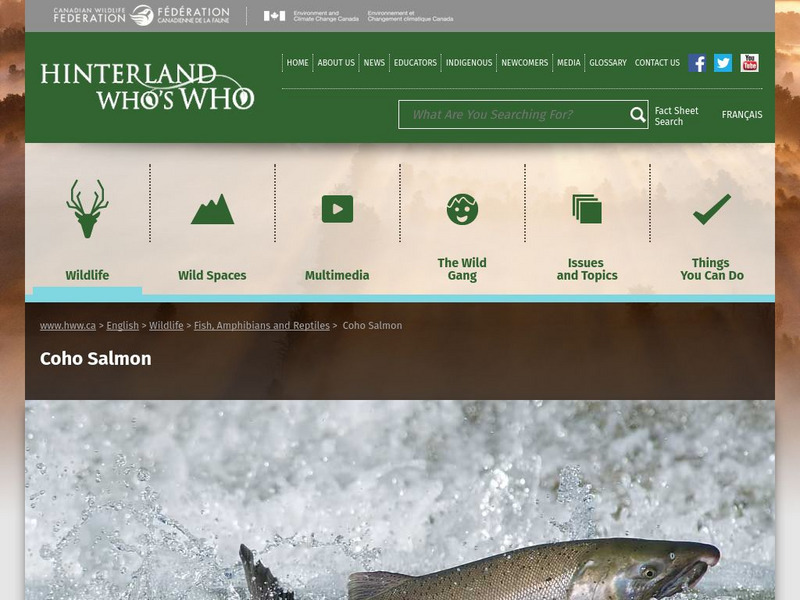Click the Things You Can Do checkmark icon
The image size is (800, 600).
712,209
